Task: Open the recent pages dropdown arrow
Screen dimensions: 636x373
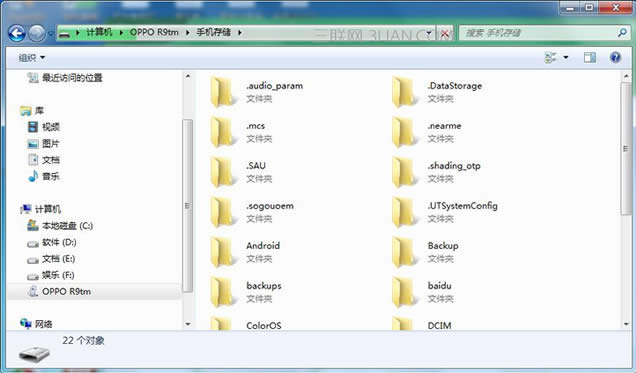Action: point(51,34)
